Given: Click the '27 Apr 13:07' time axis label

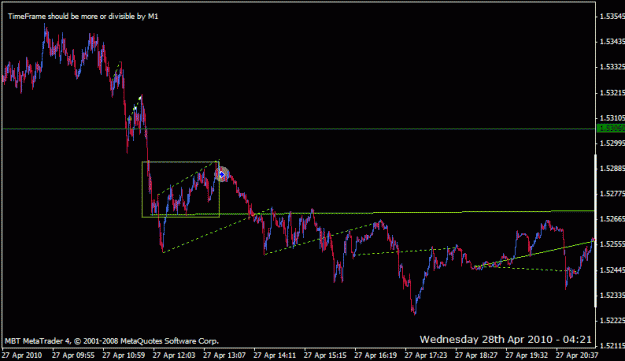Looking at the screenshot, I should click(x=224, y=355).
